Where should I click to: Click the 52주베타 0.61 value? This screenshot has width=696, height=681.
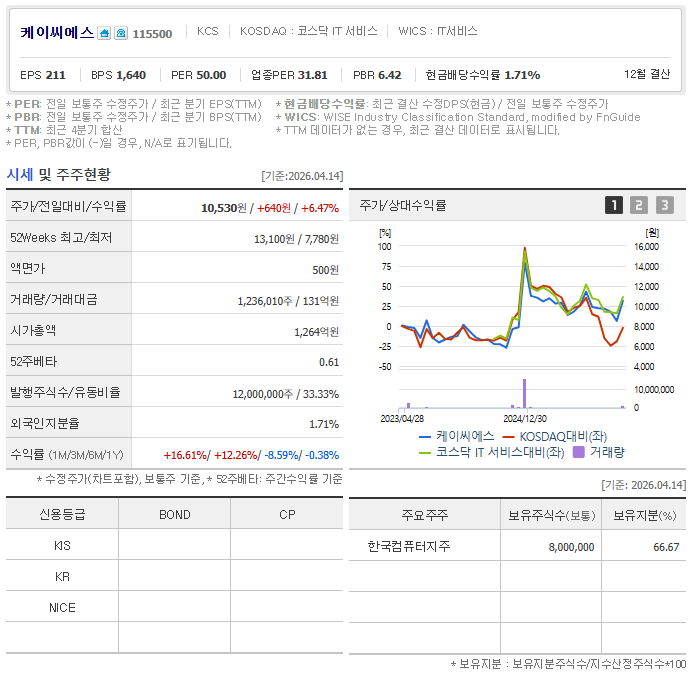tap(329, 363)
